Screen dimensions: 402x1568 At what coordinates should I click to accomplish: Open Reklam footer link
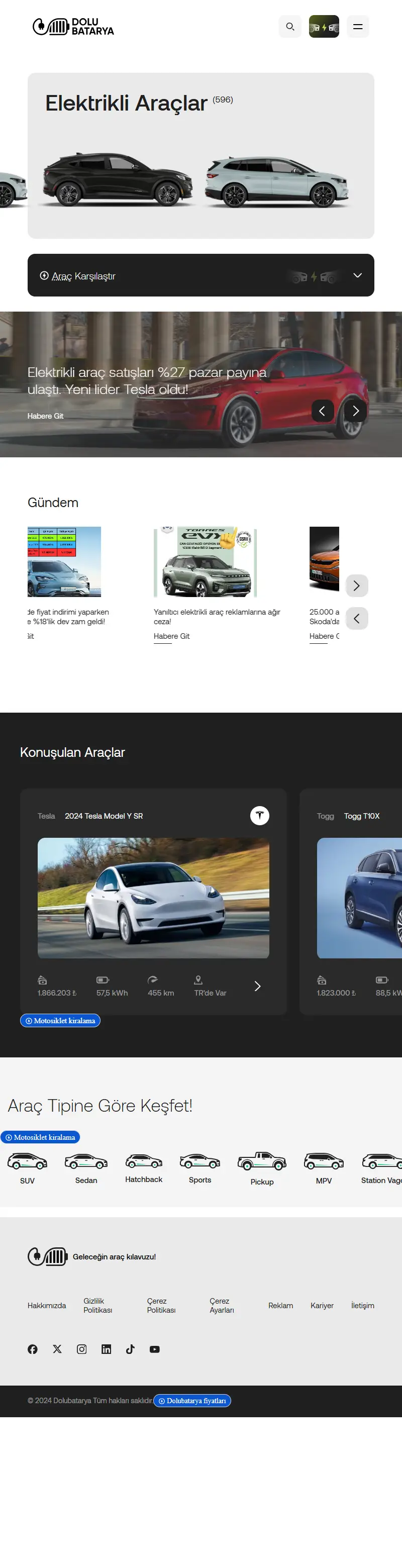(x=280, y=1306)
